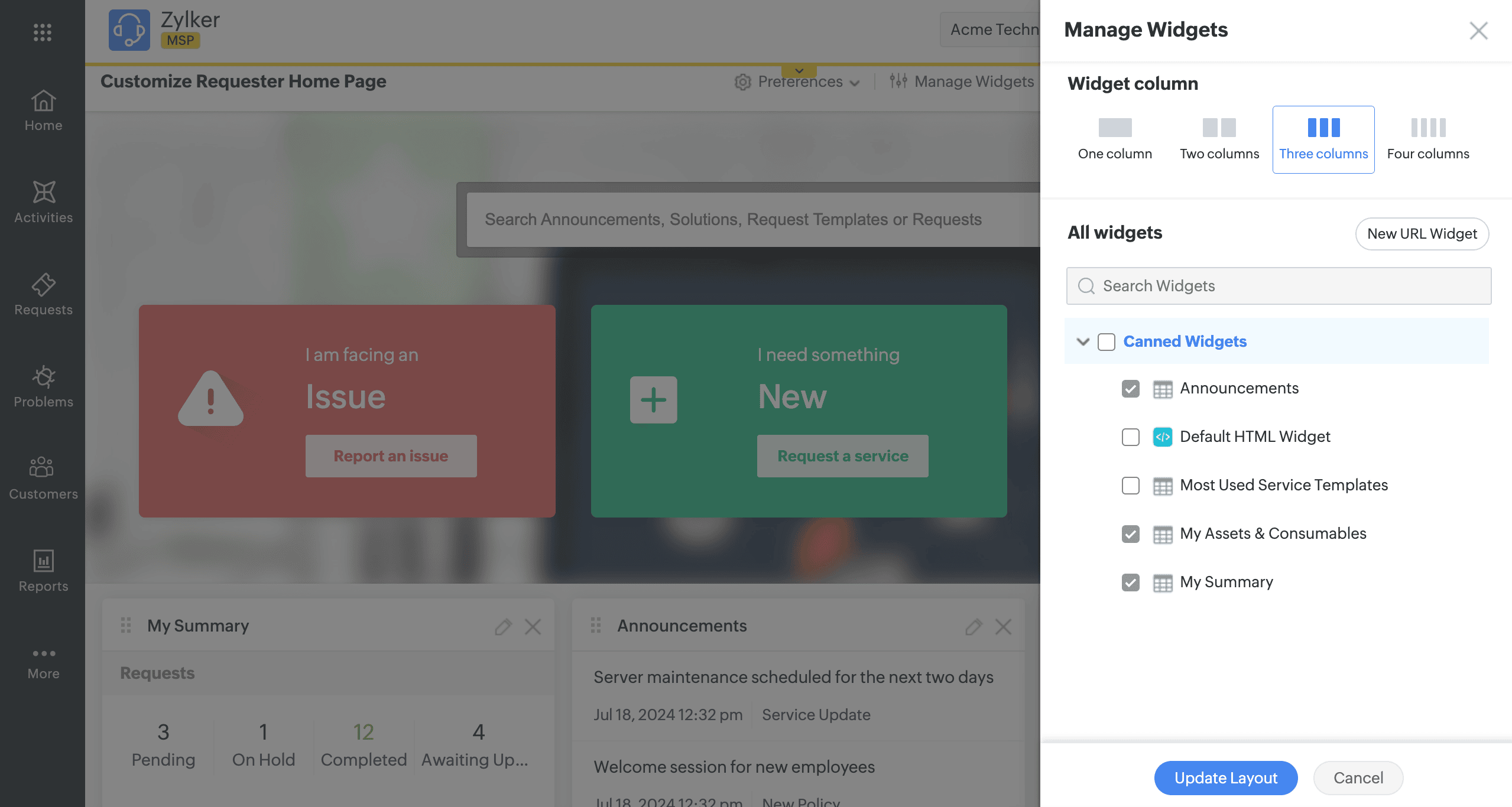
Task: Uncheck the Announcements widget checkbox
Action: coord(1130,389)
